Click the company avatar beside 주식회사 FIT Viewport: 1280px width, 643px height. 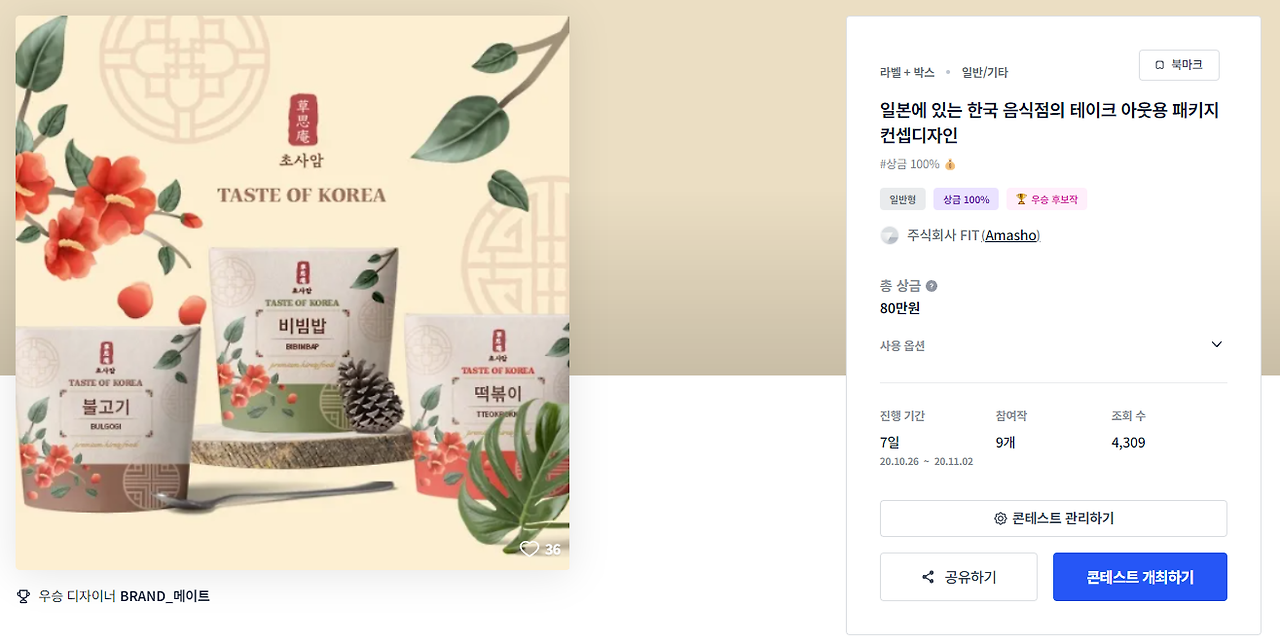point(889,236)
